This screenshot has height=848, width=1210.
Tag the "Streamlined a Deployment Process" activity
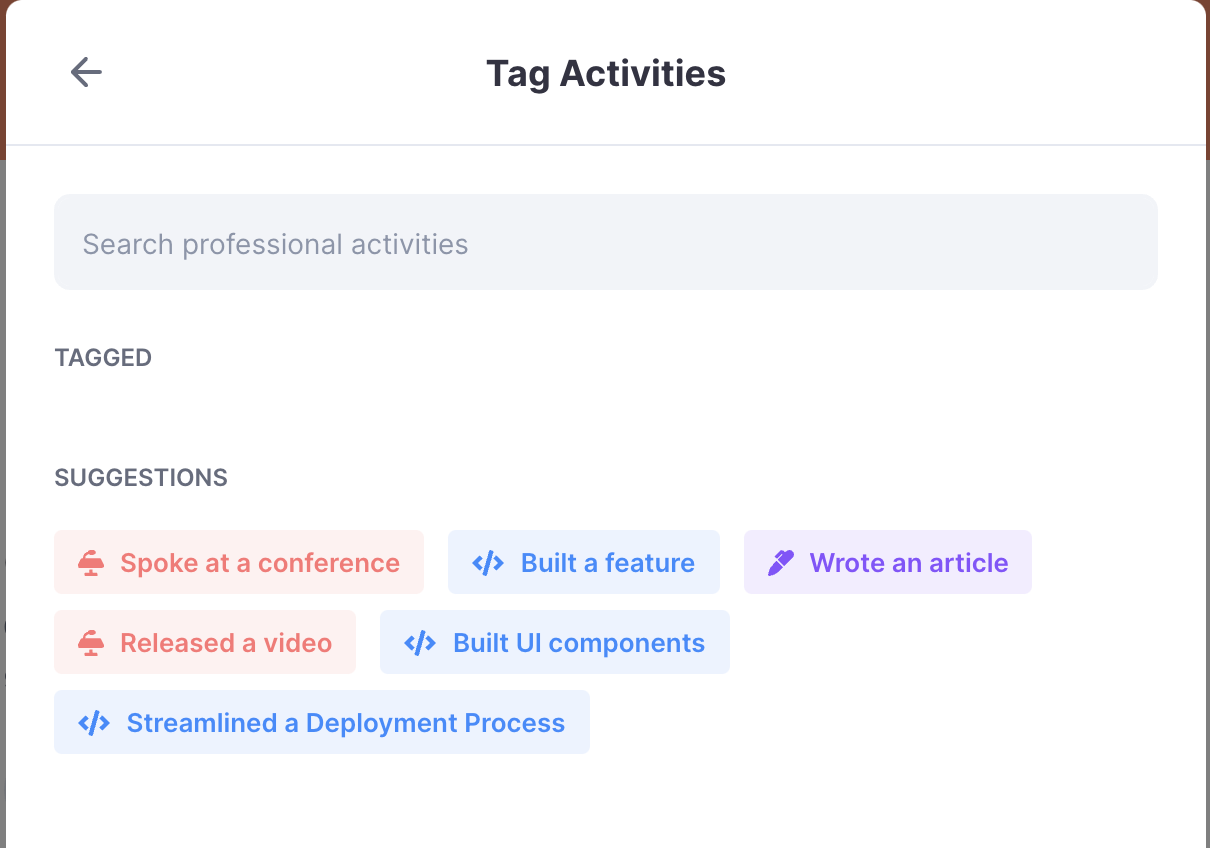322,722
